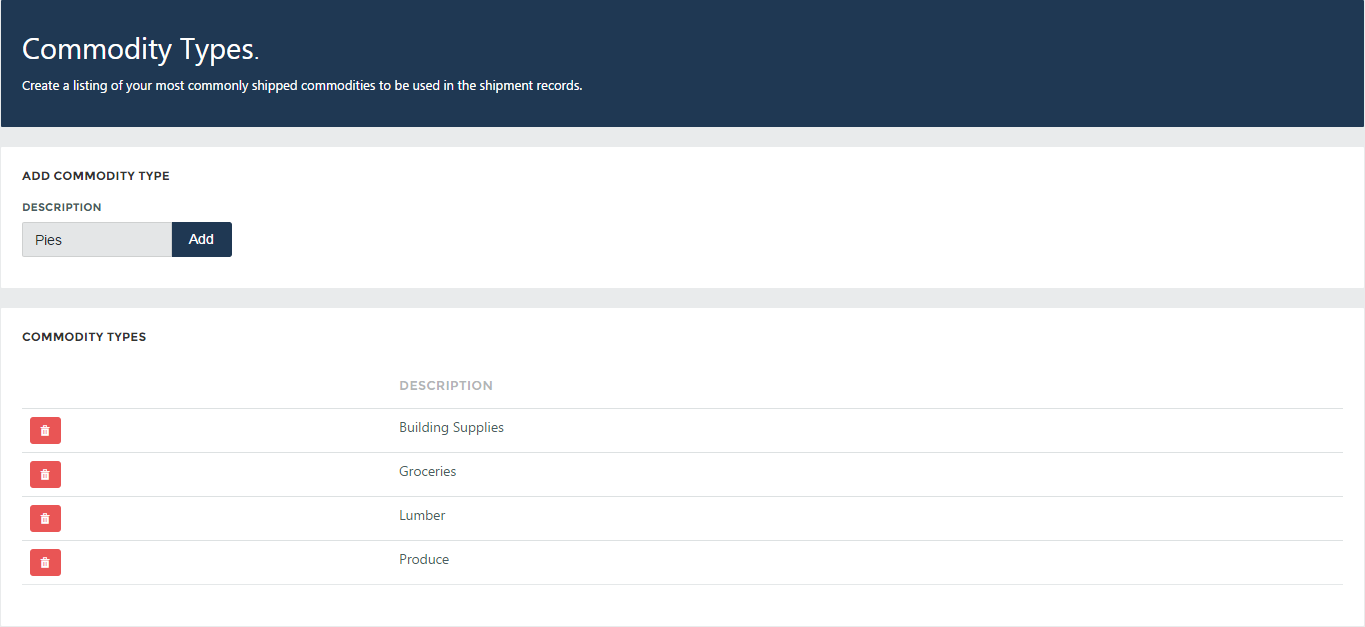Screen dimensions: 1365x627
Task: Click the subtitle about commonly shipped commodities
Action: pyautogui.click(x=302, y=86)
